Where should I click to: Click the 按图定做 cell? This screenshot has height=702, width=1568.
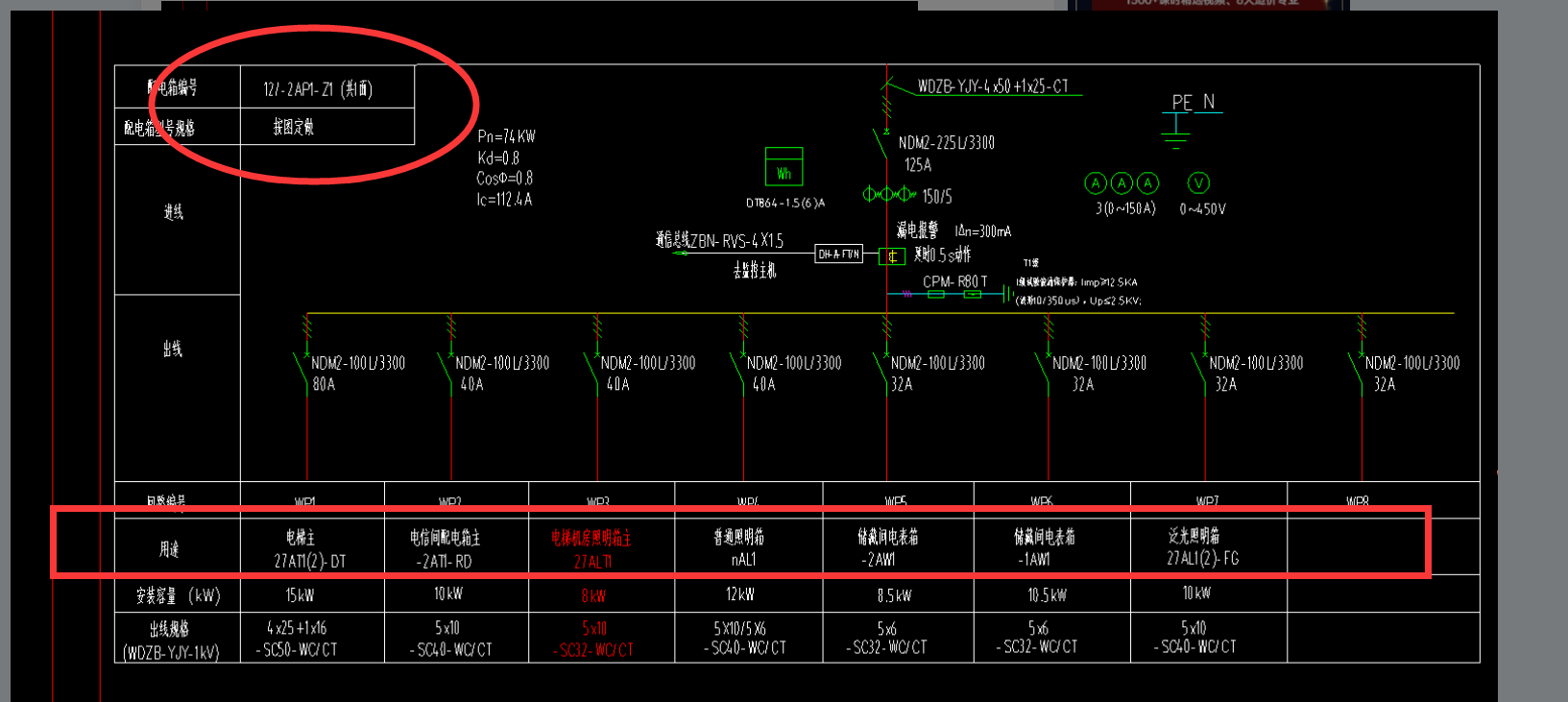click(327, 127)
